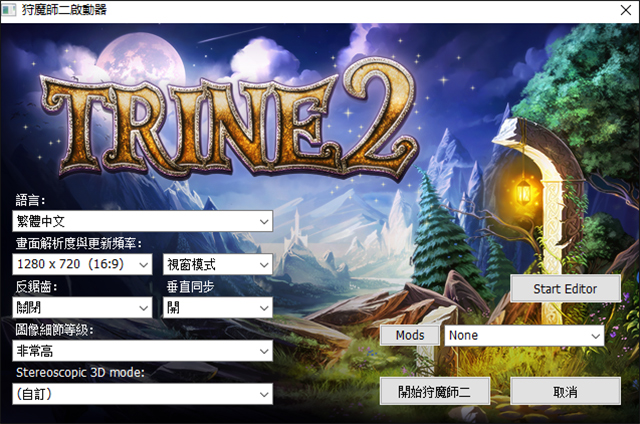
Task: Open the resolution dropdown showing 1280 x 720
Action: [82, 264]
